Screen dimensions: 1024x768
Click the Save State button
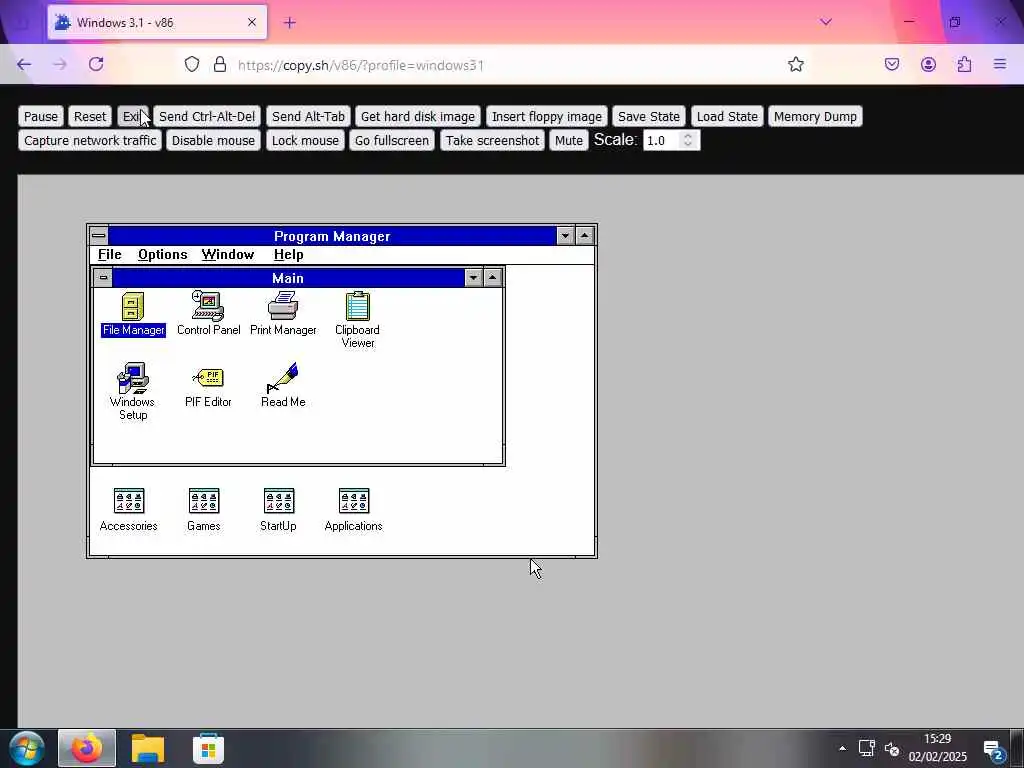648,116
